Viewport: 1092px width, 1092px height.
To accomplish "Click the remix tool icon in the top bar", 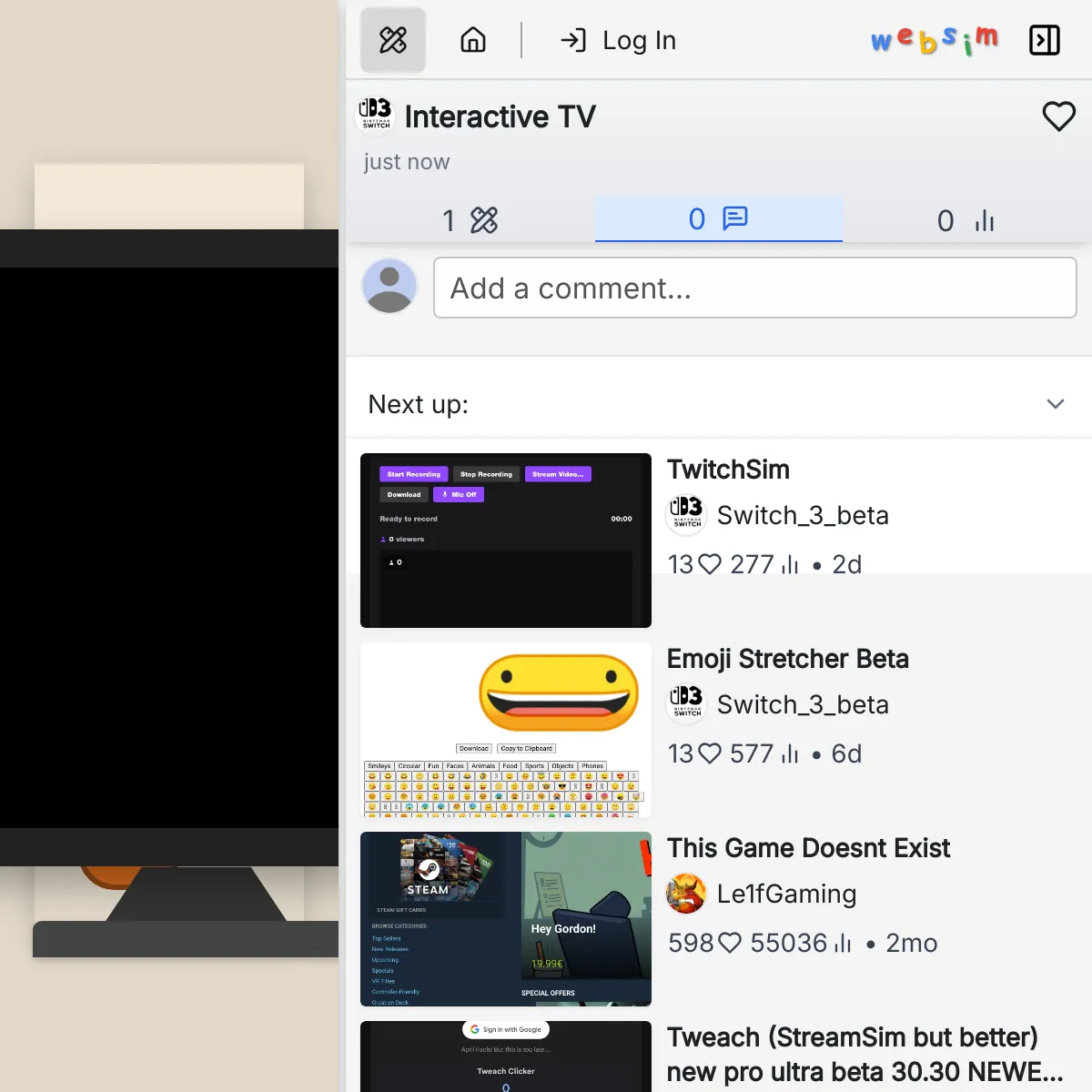I will (x=393, y=40).
